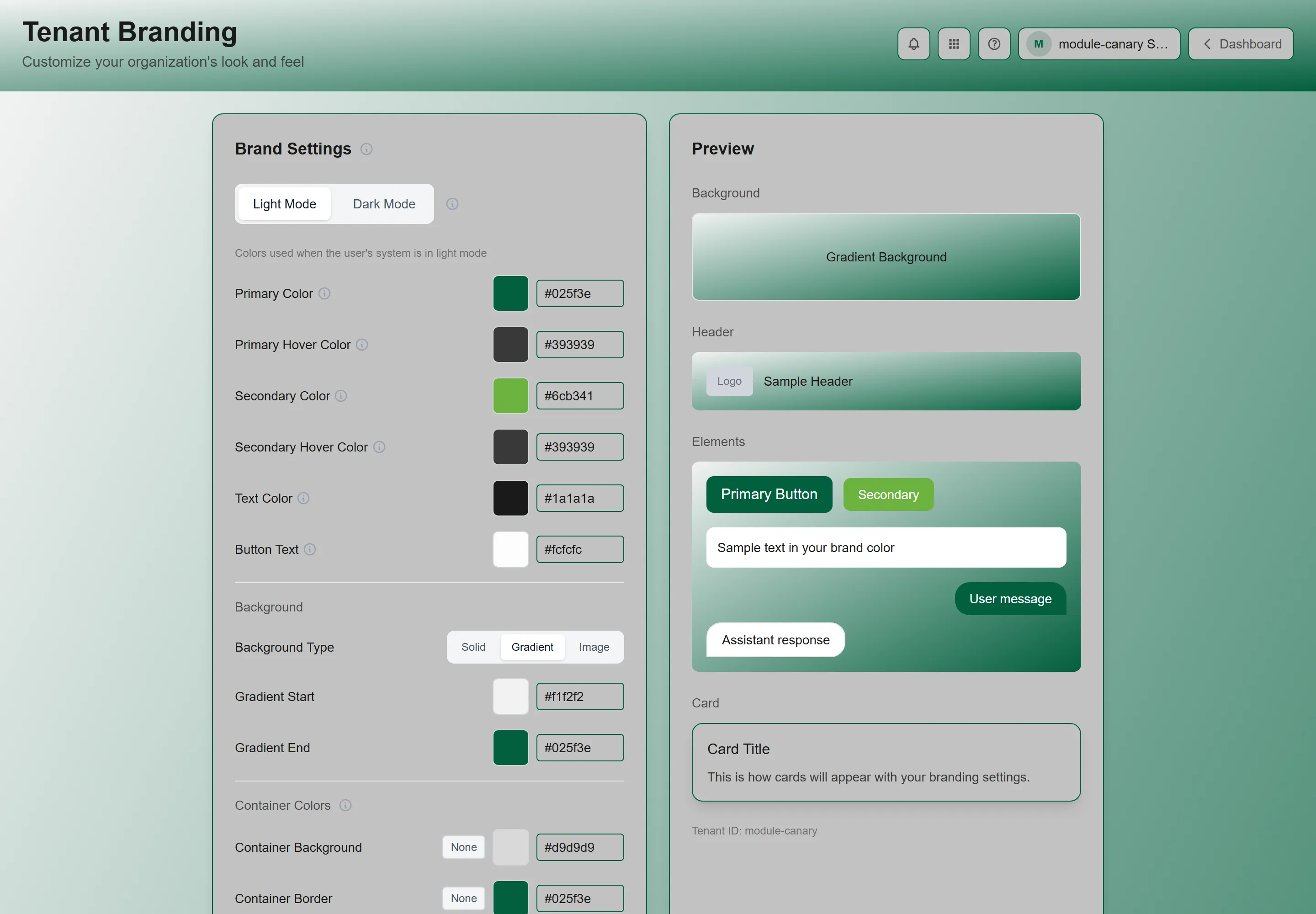Edit the Gradient End hex field
The height and width of the screenshot is (914, 1316).
[580, 748]
